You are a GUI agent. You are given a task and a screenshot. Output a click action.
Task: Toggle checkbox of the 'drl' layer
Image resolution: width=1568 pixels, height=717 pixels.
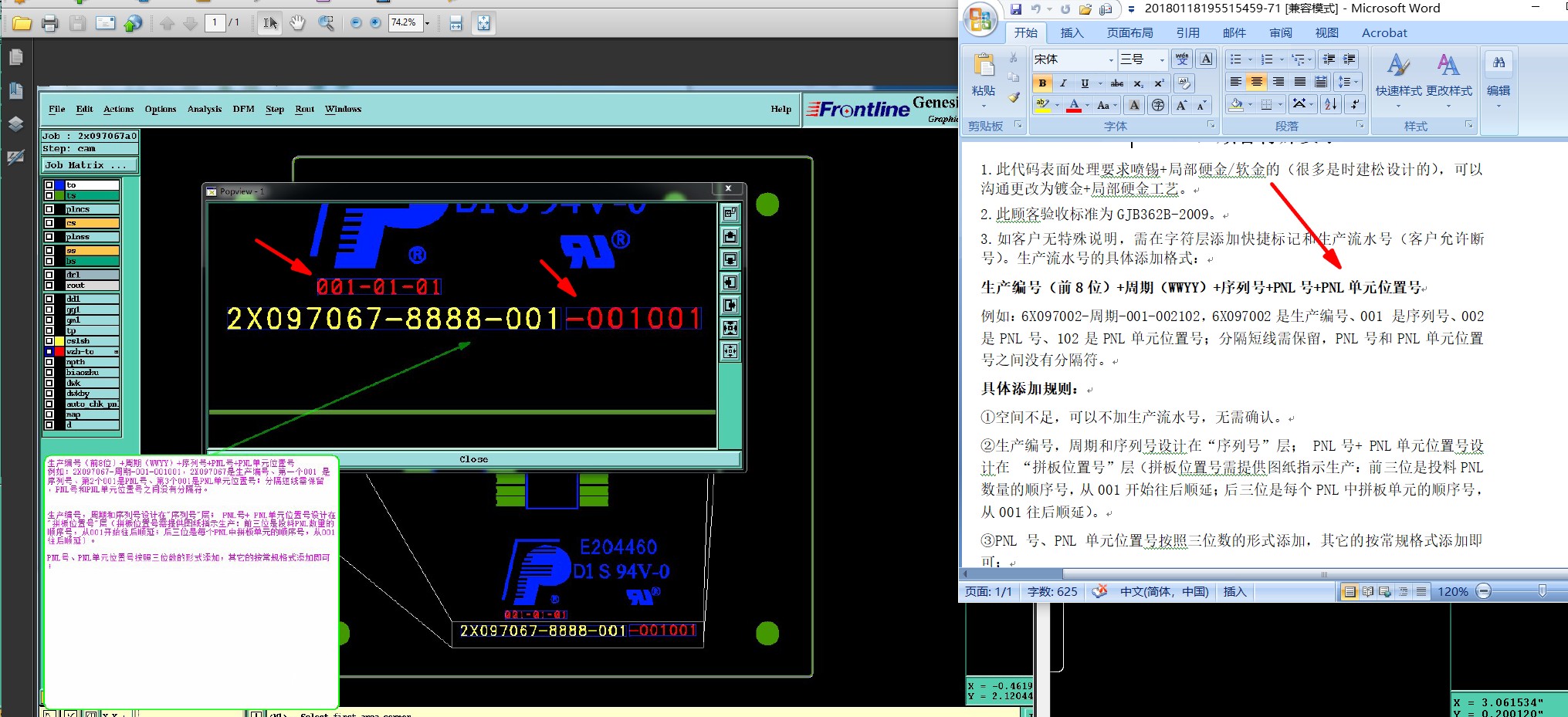tap(49, 275)
